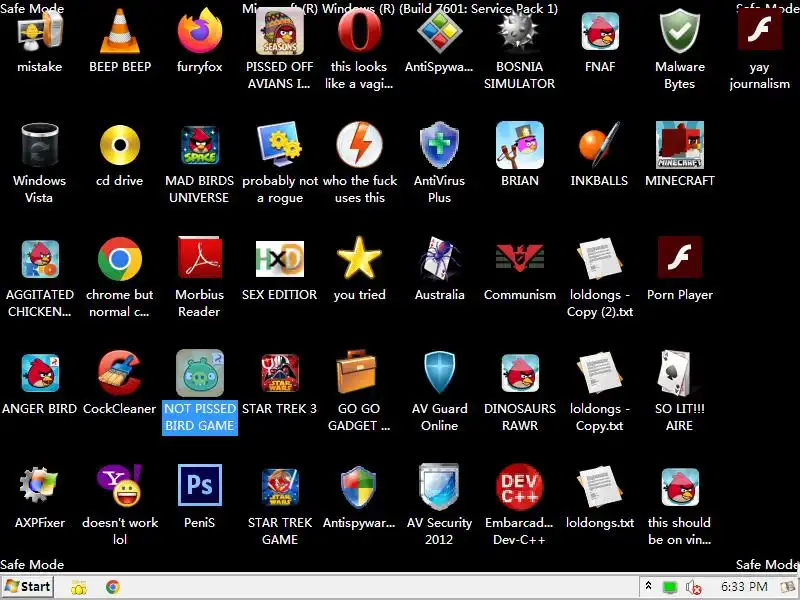This screenshot has height=600, width=800.
Task: Open 'AGGITATED CHICKEN' Rio icon
Action: (x=40, y=259)
